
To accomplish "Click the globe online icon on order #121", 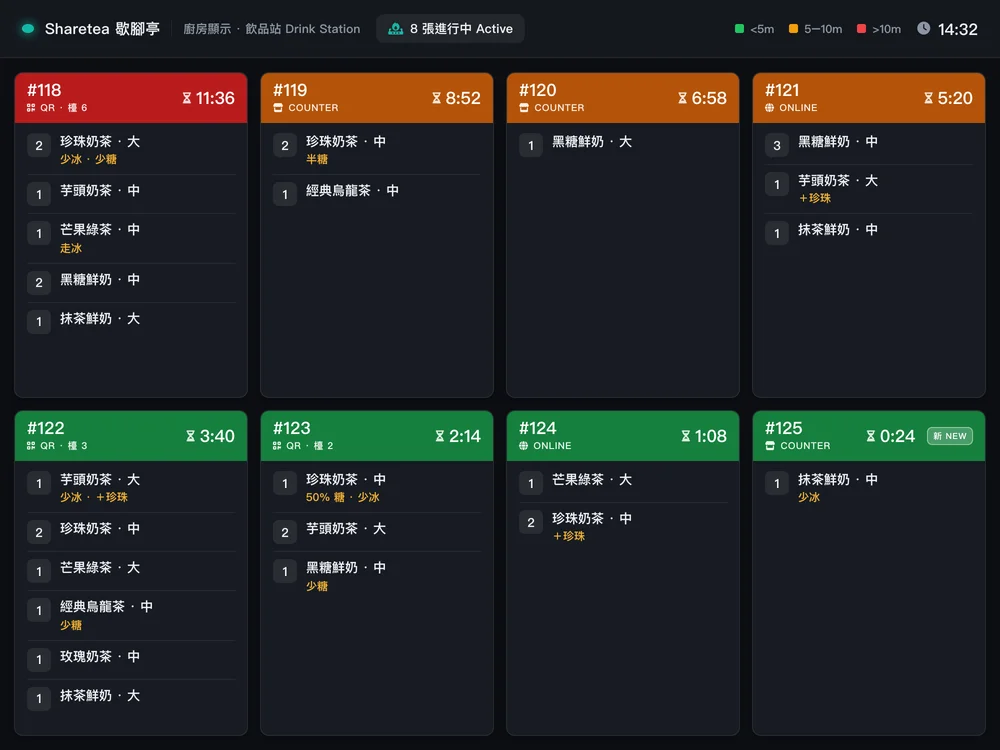I will tap(769, 108).
